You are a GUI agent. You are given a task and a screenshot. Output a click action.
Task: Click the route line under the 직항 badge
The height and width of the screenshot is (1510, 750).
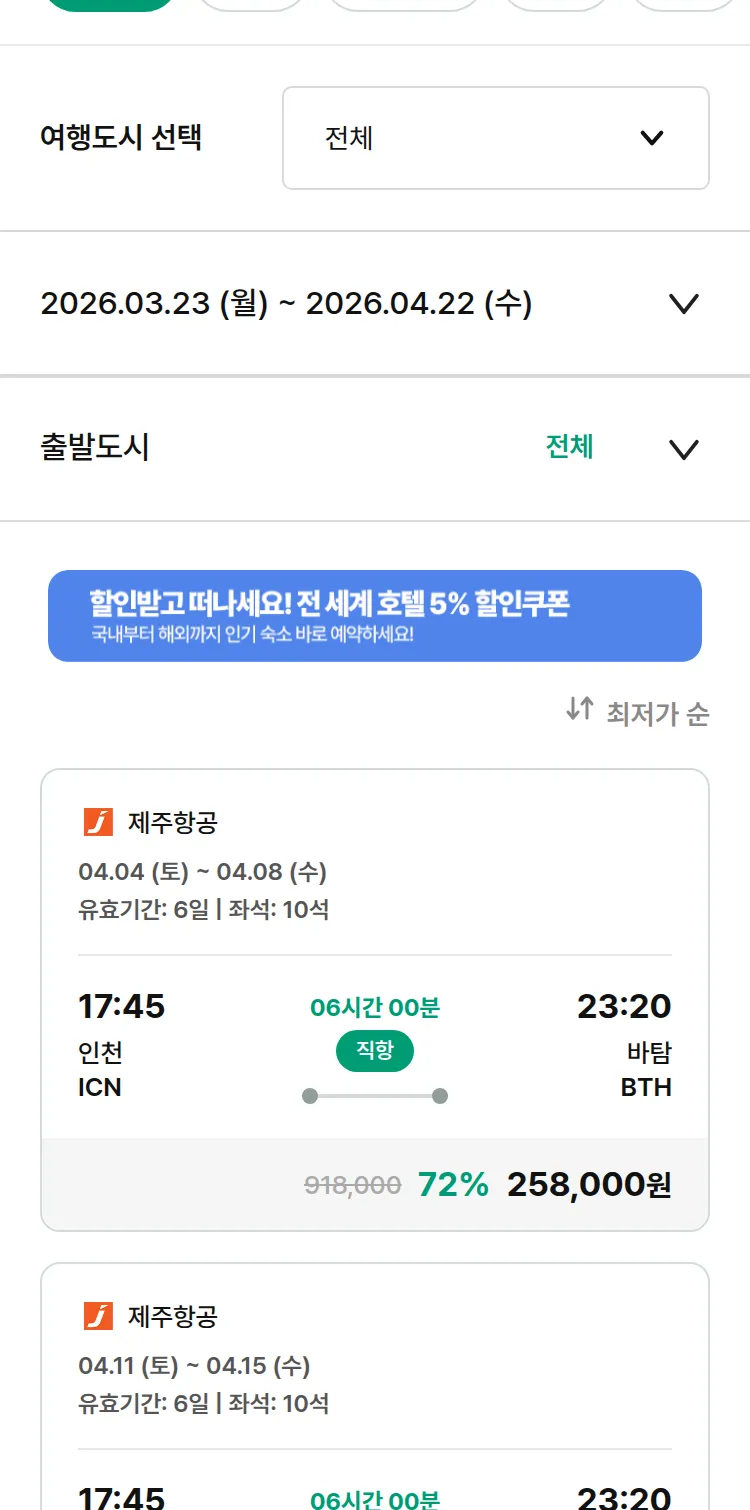click(375, 1096)
